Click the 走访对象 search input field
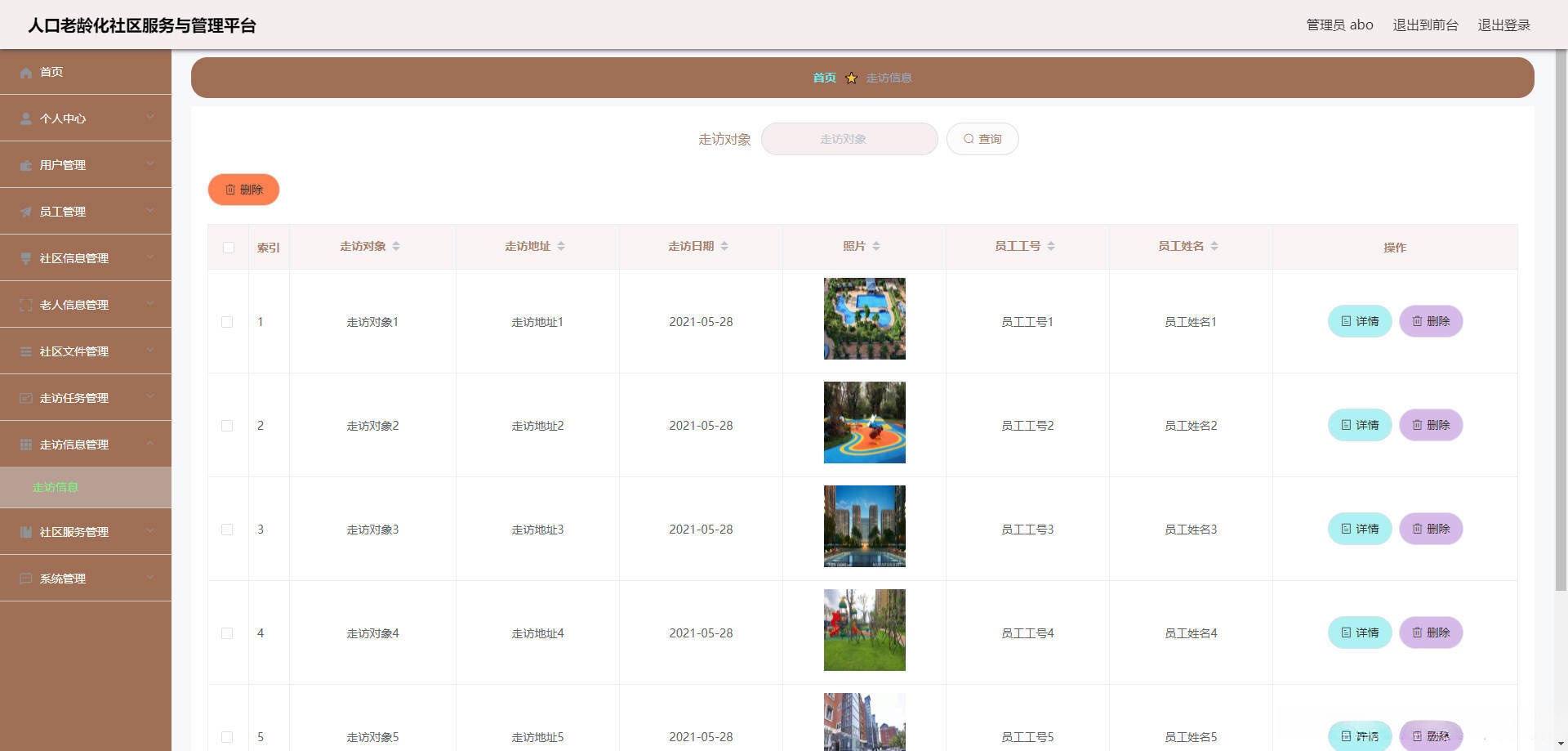The height and width of the screenshot is (751, 1568). click(x=849, y=139)
